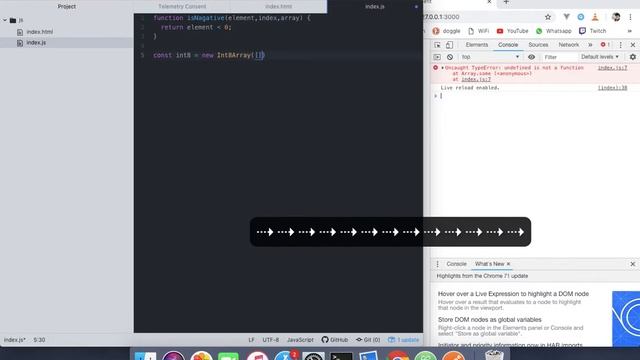
Task: Open console settings gear
Action: pos(633,57)
